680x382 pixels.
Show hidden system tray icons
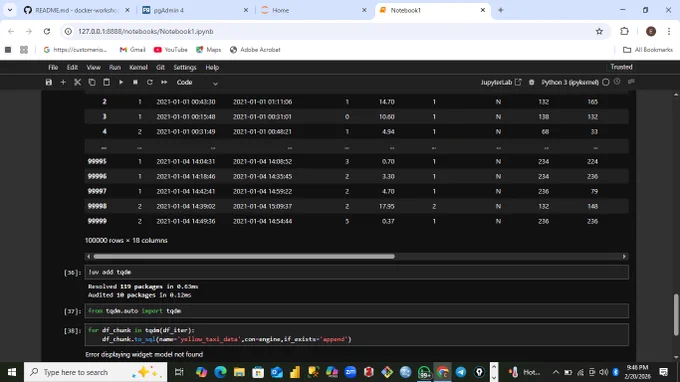[556, 372]
